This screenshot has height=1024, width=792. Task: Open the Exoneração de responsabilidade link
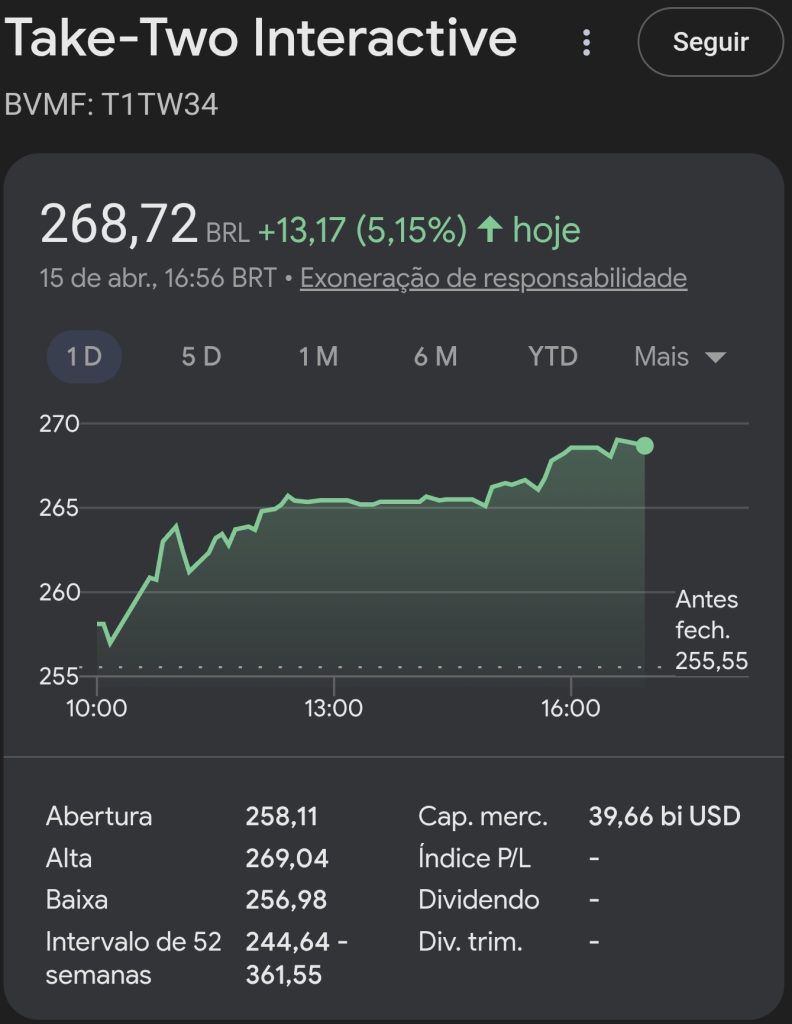point(493,277)
